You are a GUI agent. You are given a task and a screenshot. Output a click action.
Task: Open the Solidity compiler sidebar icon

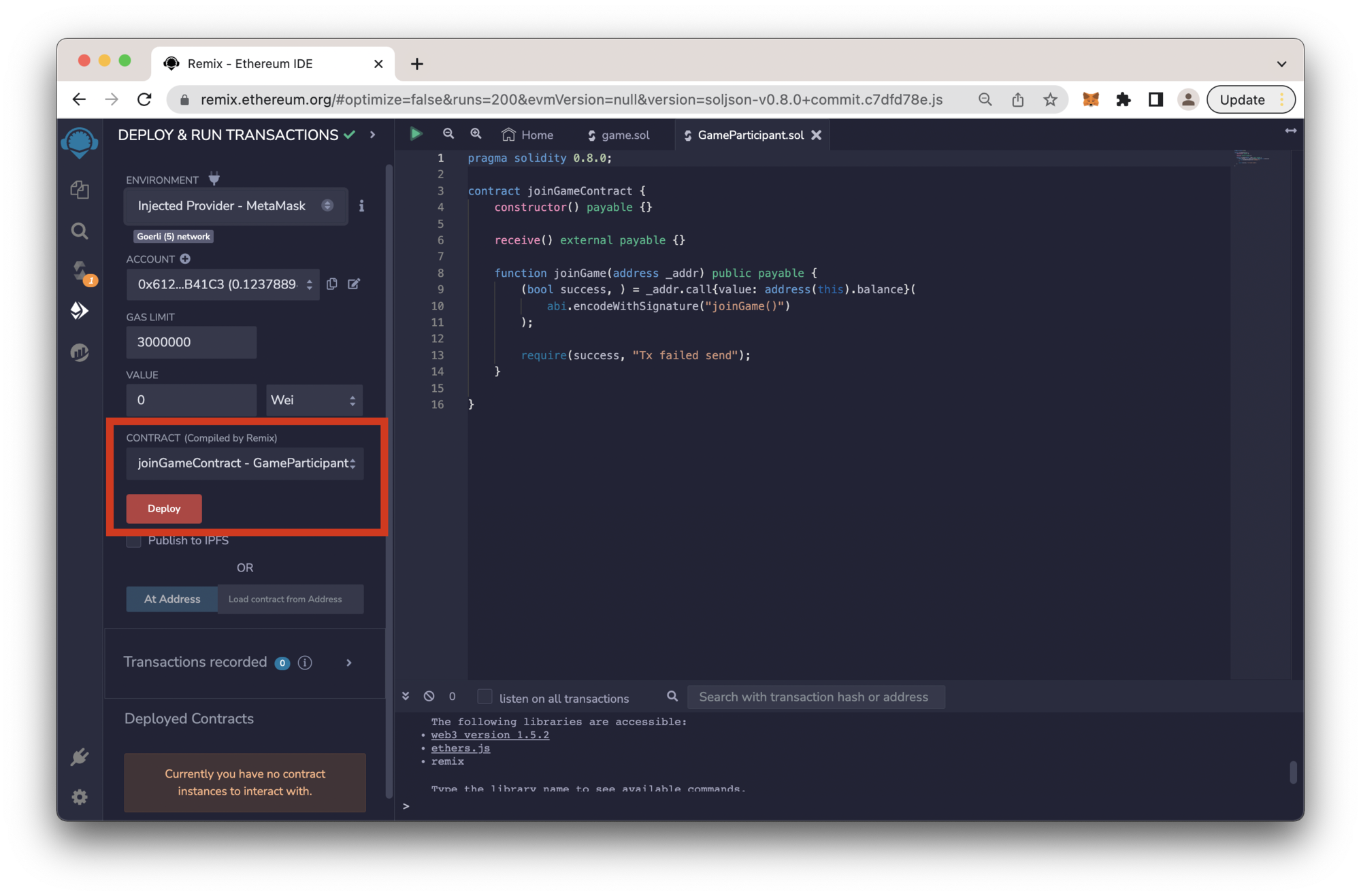(80, 271)
